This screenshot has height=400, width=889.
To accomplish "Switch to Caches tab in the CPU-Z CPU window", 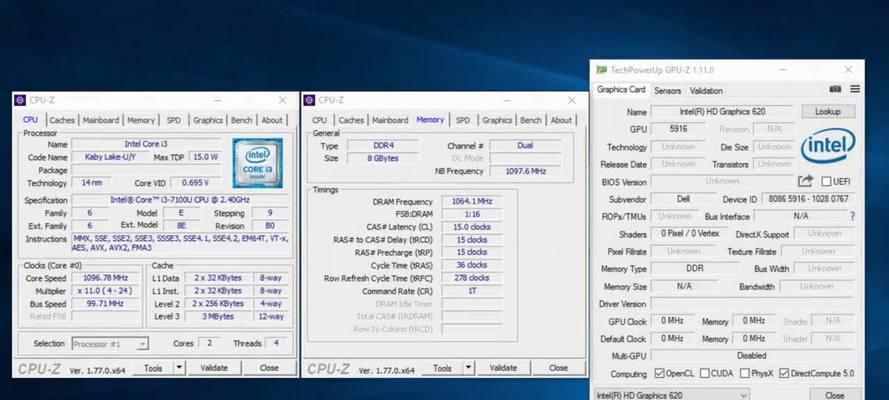I will coord(62,120).
